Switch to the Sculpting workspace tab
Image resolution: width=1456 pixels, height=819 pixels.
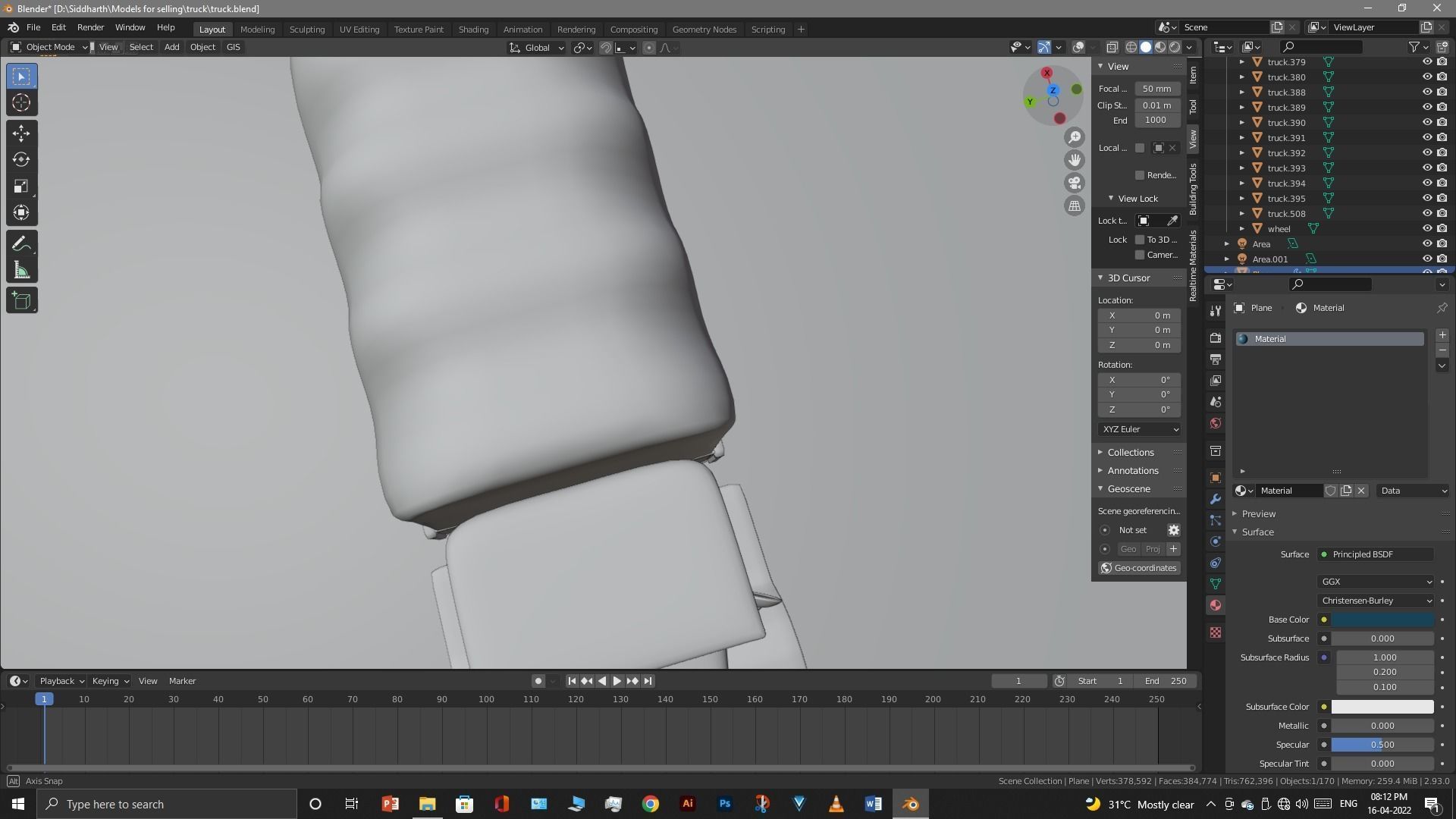[306, 29]
